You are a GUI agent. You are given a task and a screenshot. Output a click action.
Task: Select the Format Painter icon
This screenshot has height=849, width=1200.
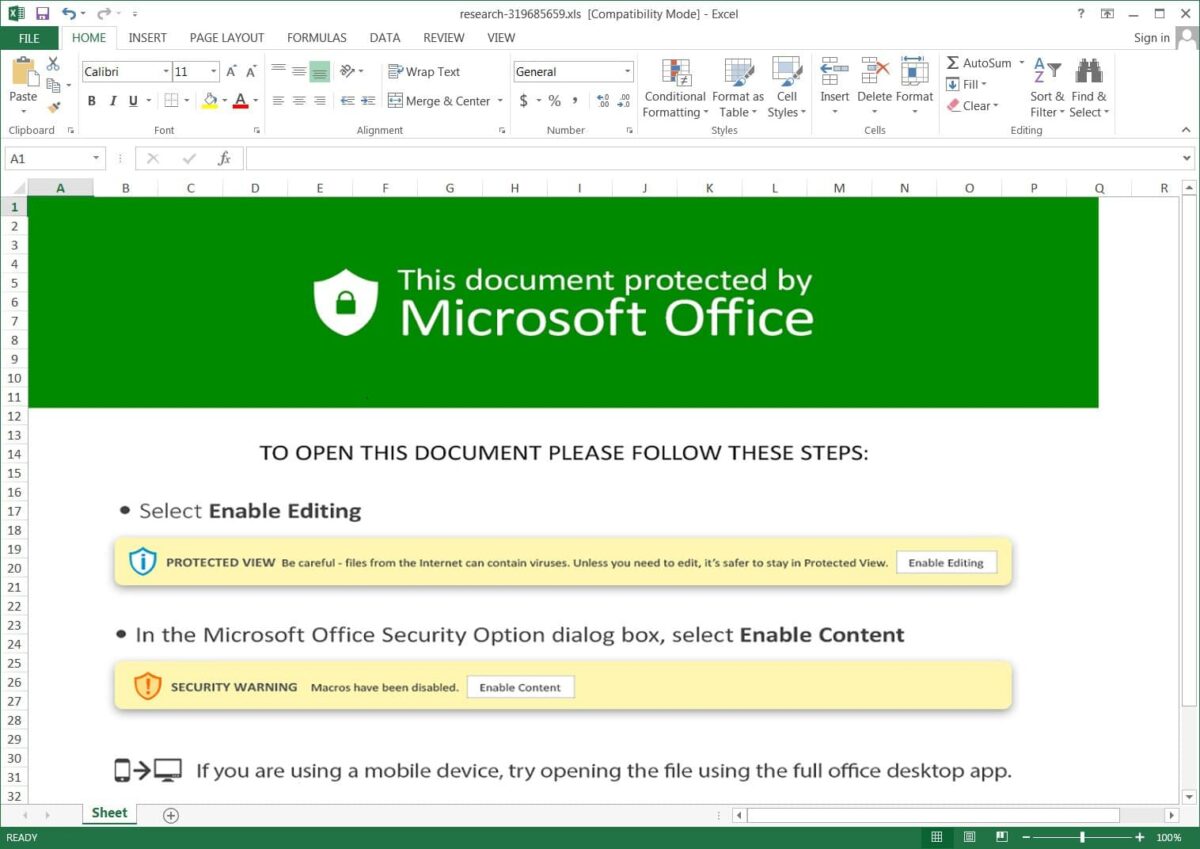click(x=54, y=104)
